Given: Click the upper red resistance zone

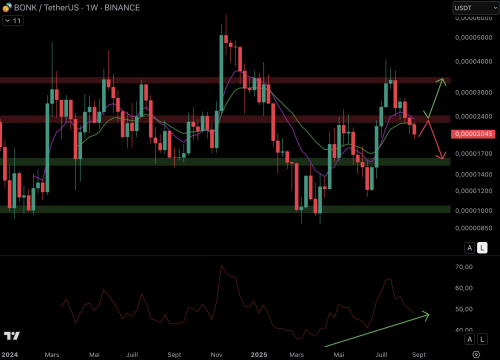Looking at the screenshot, I should pyautogui.click(x=225, y=80).
